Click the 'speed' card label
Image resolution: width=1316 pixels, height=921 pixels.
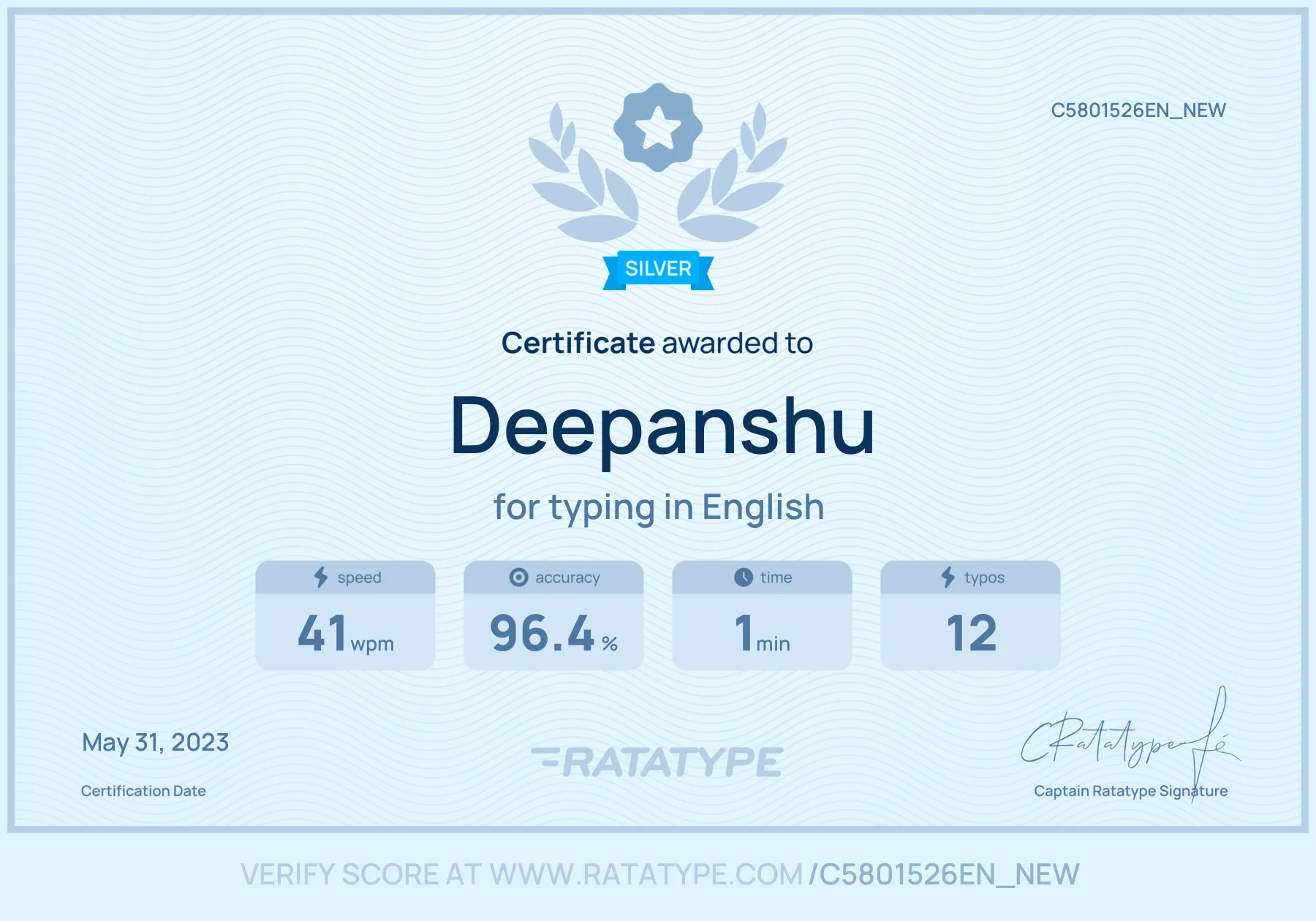tap(359, 577)
